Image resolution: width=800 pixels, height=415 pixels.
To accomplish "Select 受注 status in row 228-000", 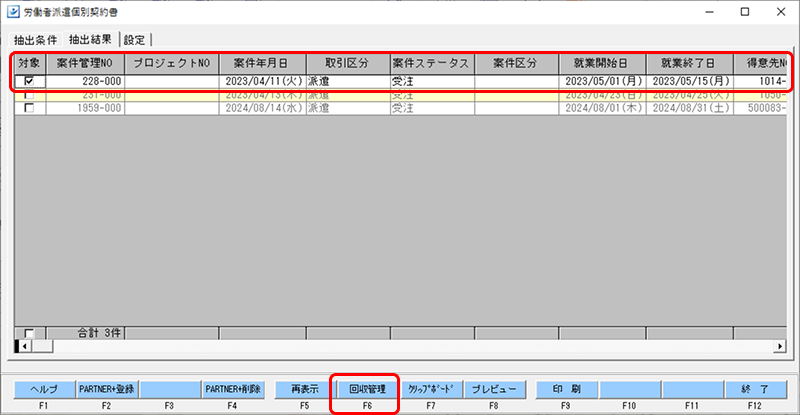I will point(432,81).
